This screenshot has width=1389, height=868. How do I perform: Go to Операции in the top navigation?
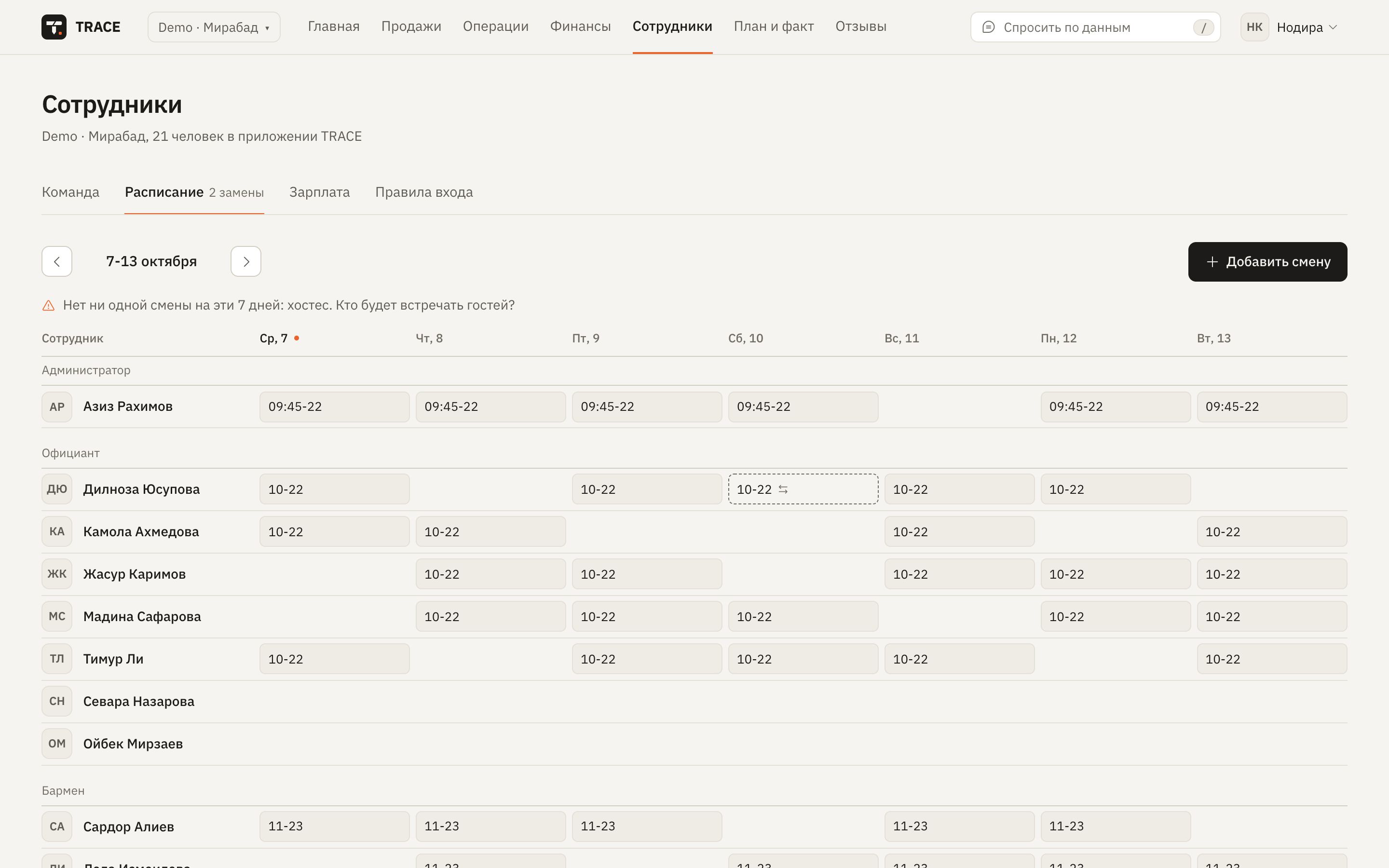pyautogui.click(x=495, y=27)
